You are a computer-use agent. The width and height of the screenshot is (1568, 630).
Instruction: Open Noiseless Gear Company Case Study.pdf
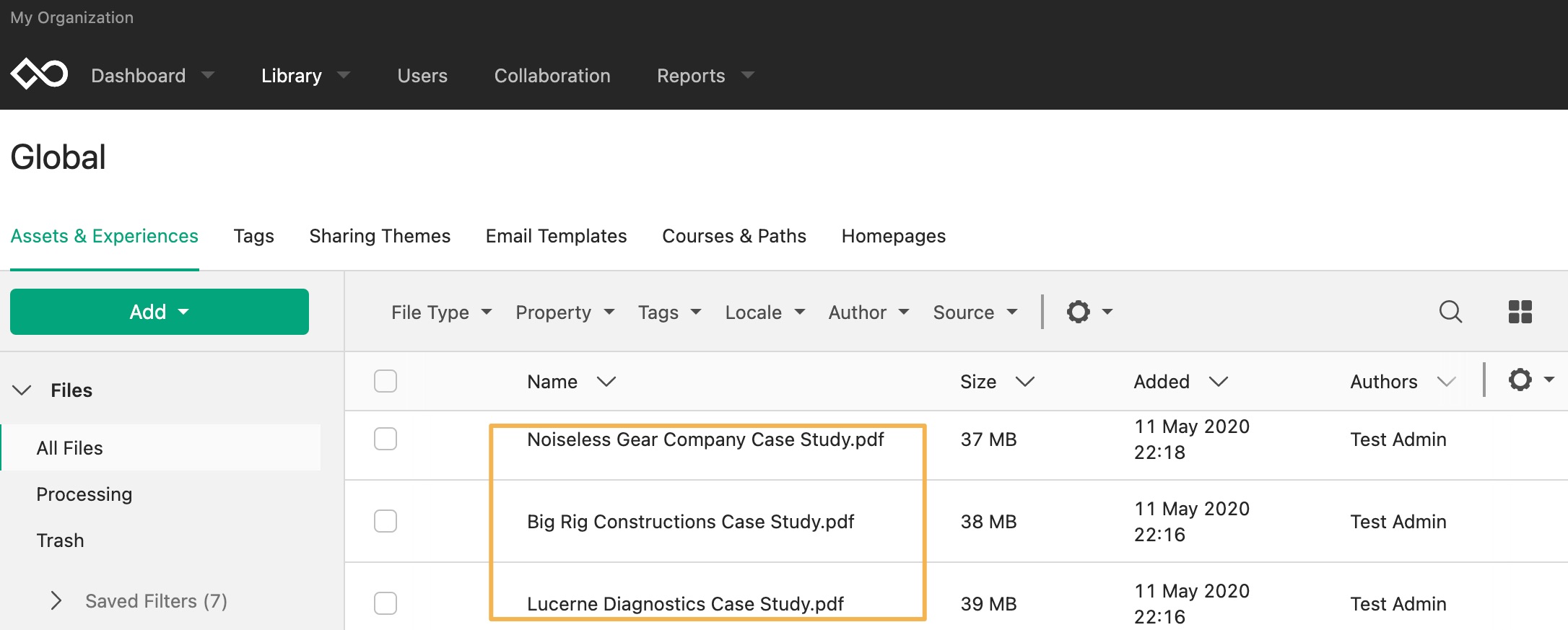coord(705,439)
